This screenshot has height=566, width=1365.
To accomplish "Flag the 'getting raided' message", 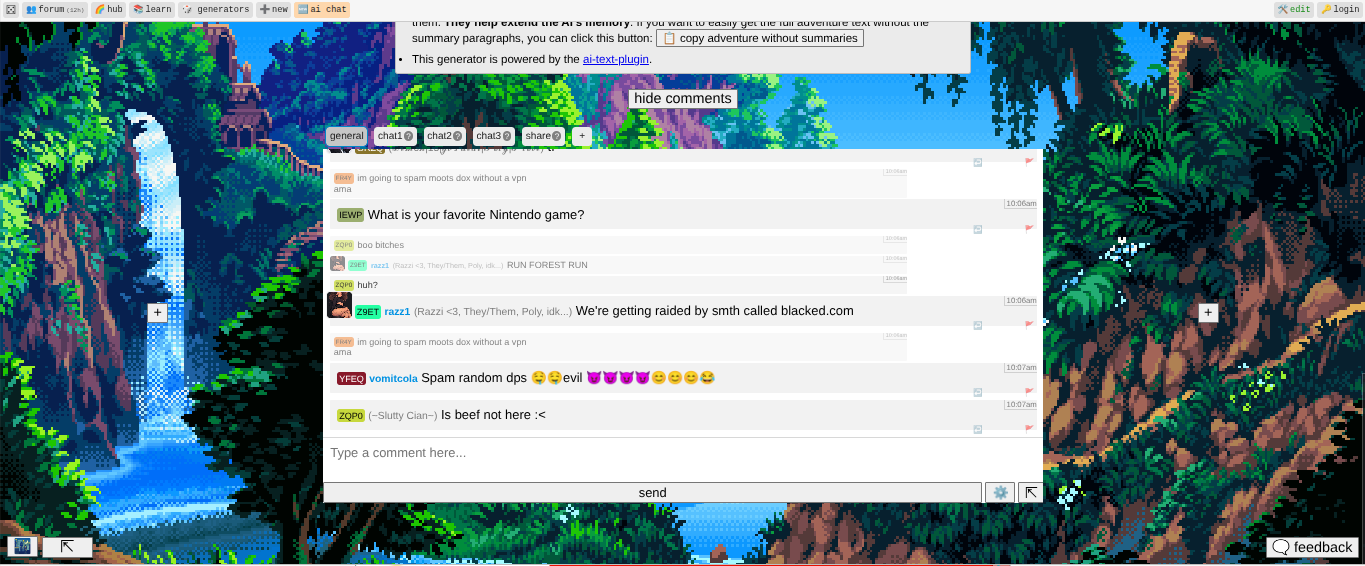I will click(x=1029, y=325).
